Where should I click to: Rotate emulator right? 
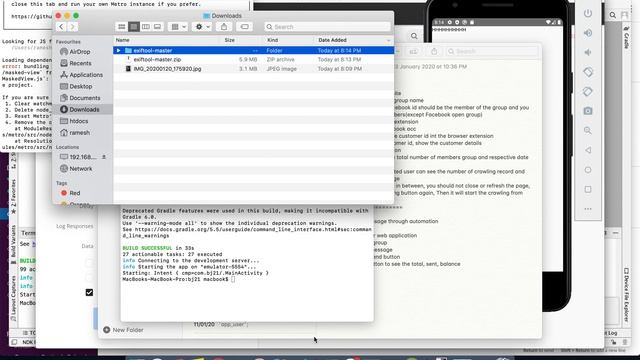588,91
